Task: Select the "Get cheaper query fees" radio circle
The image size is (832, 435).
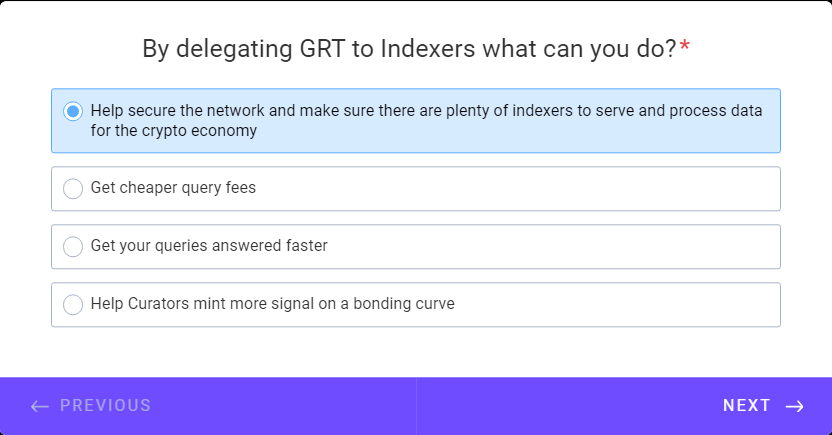Action: (x=73, y=188)
